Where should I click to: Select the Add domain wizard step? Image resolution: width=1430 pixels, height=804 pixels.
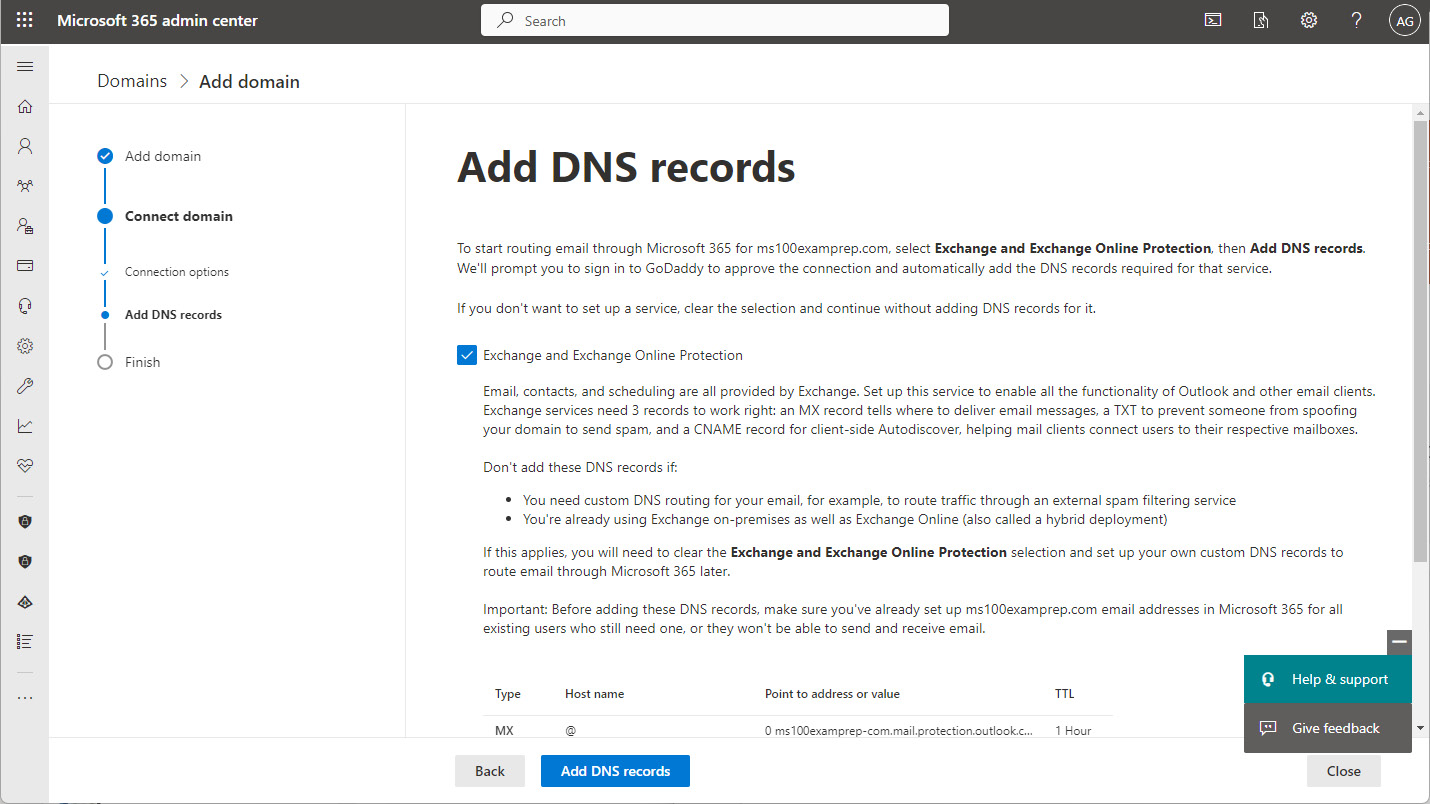click(150, 156)
